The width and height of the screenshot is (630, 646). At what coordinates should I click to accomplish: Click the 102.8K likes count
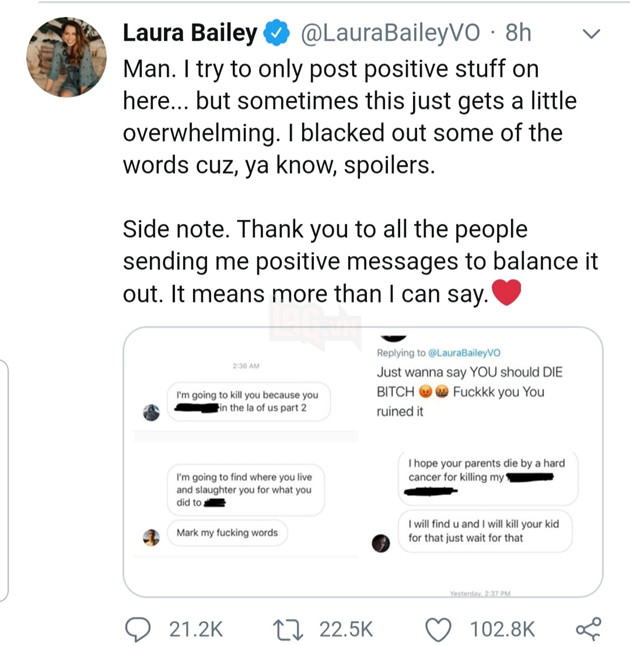coord(502,628)
